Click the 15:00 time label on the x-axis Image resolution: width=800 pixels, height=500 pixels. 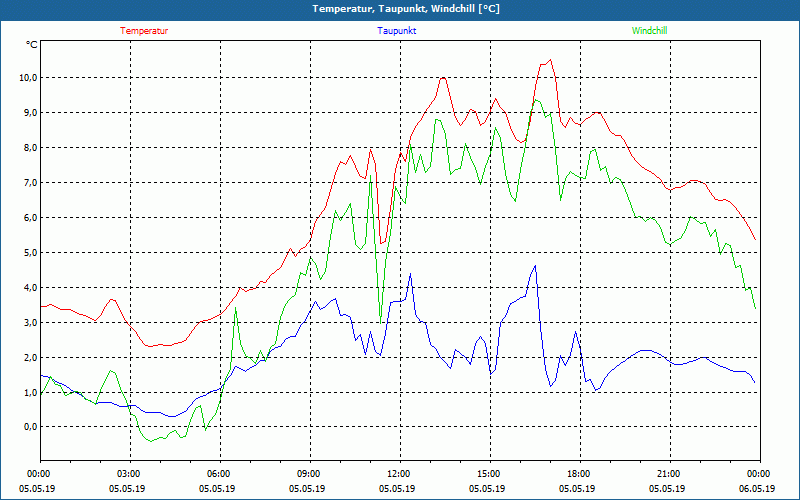pos(491,474)
